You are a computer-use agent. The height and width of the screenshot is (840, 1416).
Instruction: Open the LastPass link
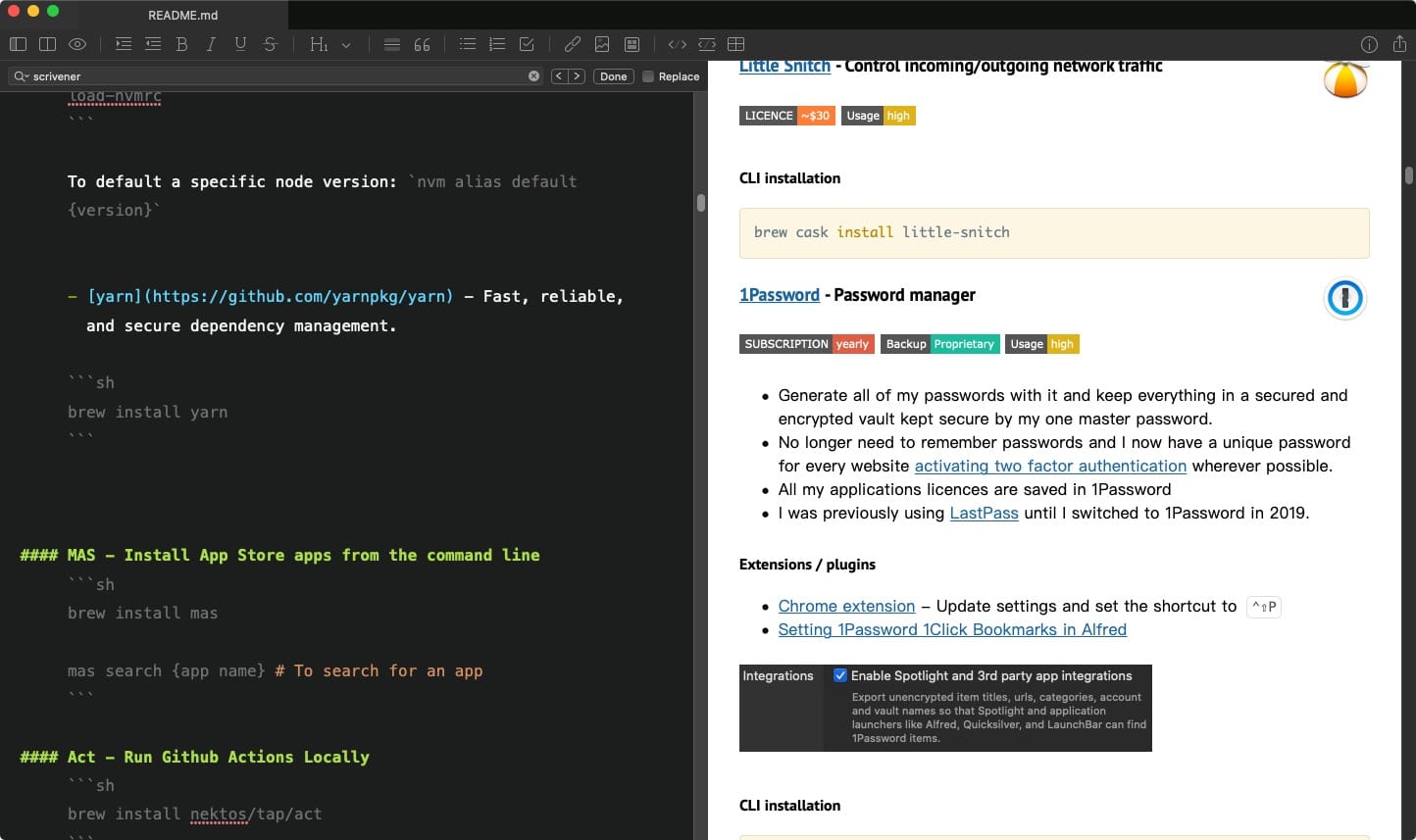984,513
